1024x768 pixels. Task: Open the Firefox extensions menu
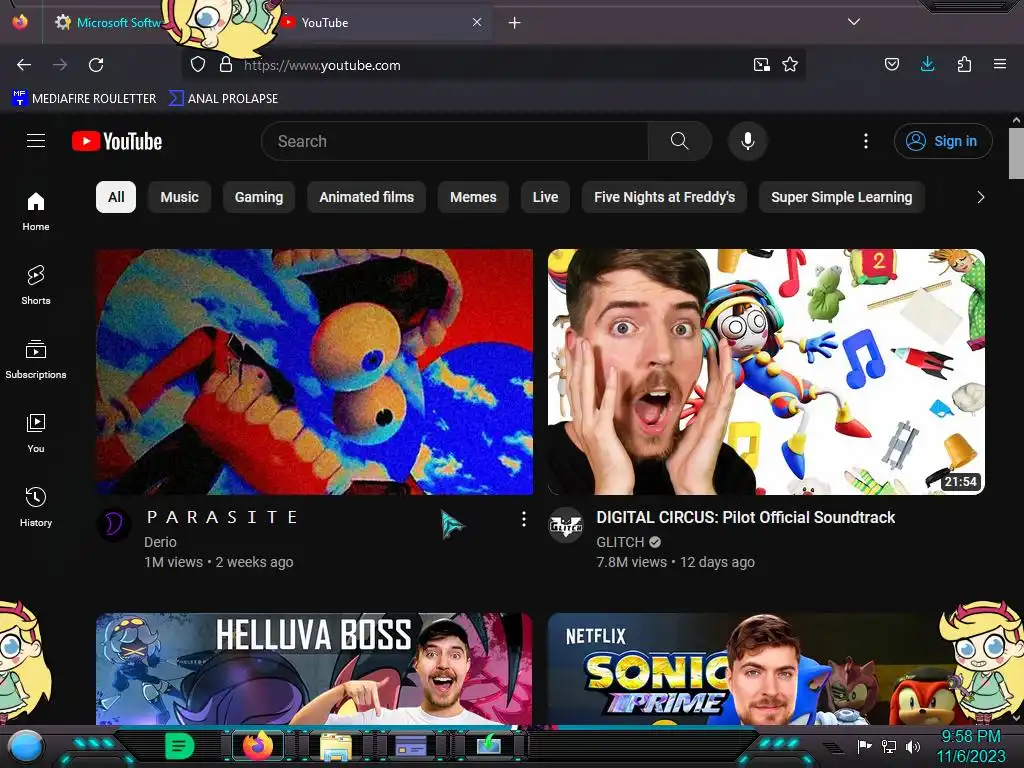click(x=964, y=64)
